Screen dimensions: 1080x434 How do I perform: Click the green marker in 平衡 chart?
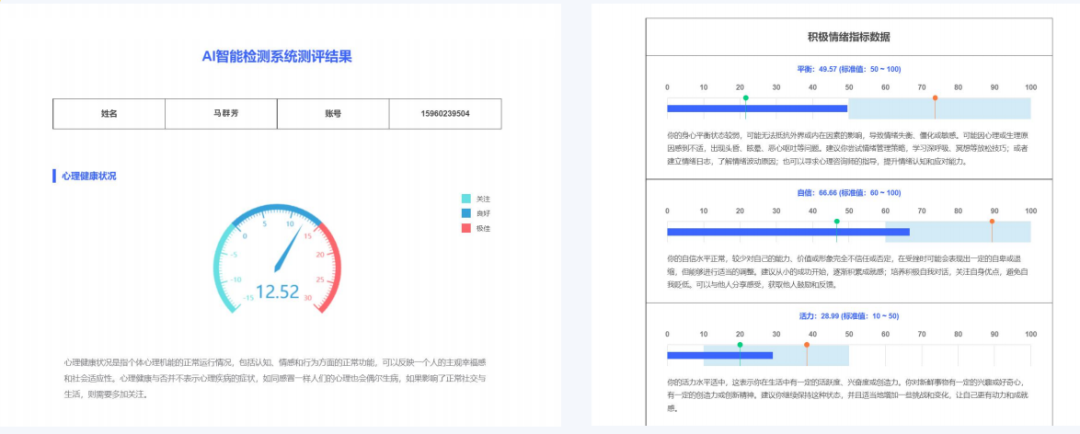point(745,98)
